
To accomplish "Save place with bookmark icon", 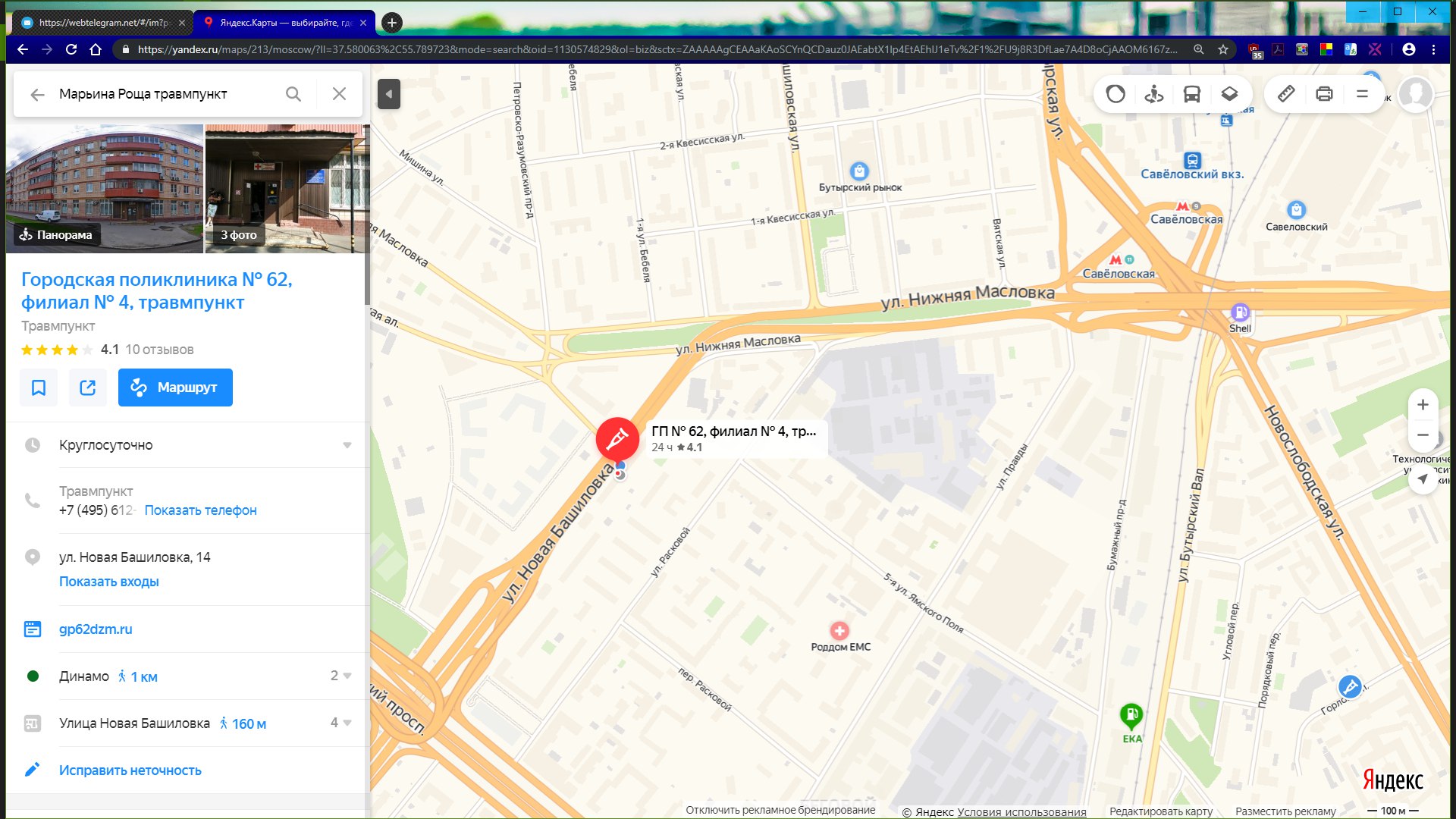I will 39,388.
